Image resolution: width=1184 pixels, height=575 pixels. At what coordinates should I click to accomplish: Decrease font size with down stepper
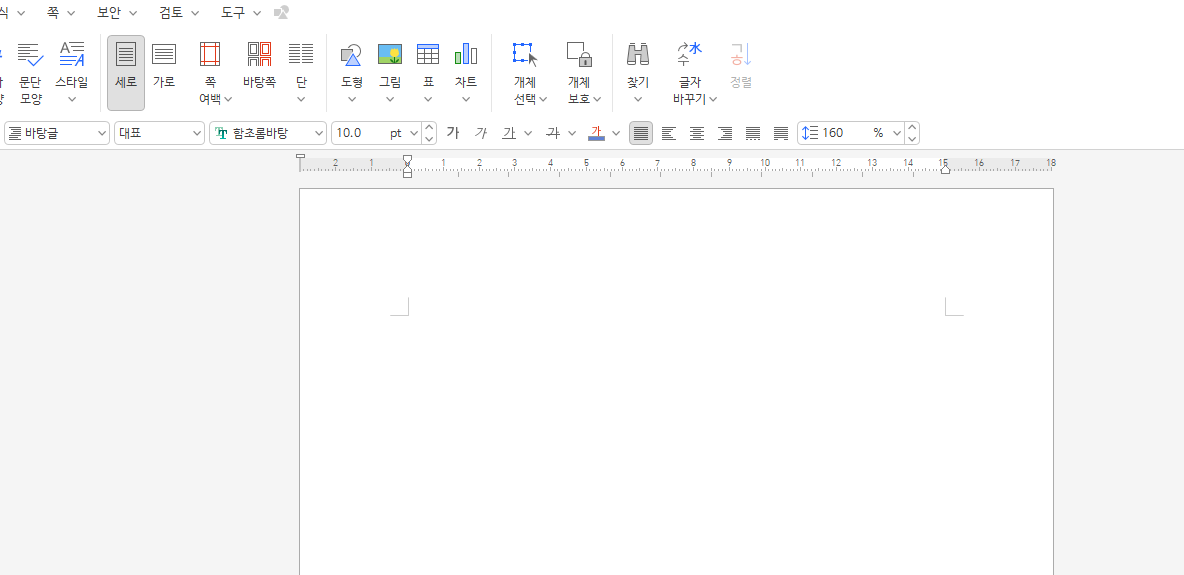click(430, 138)
